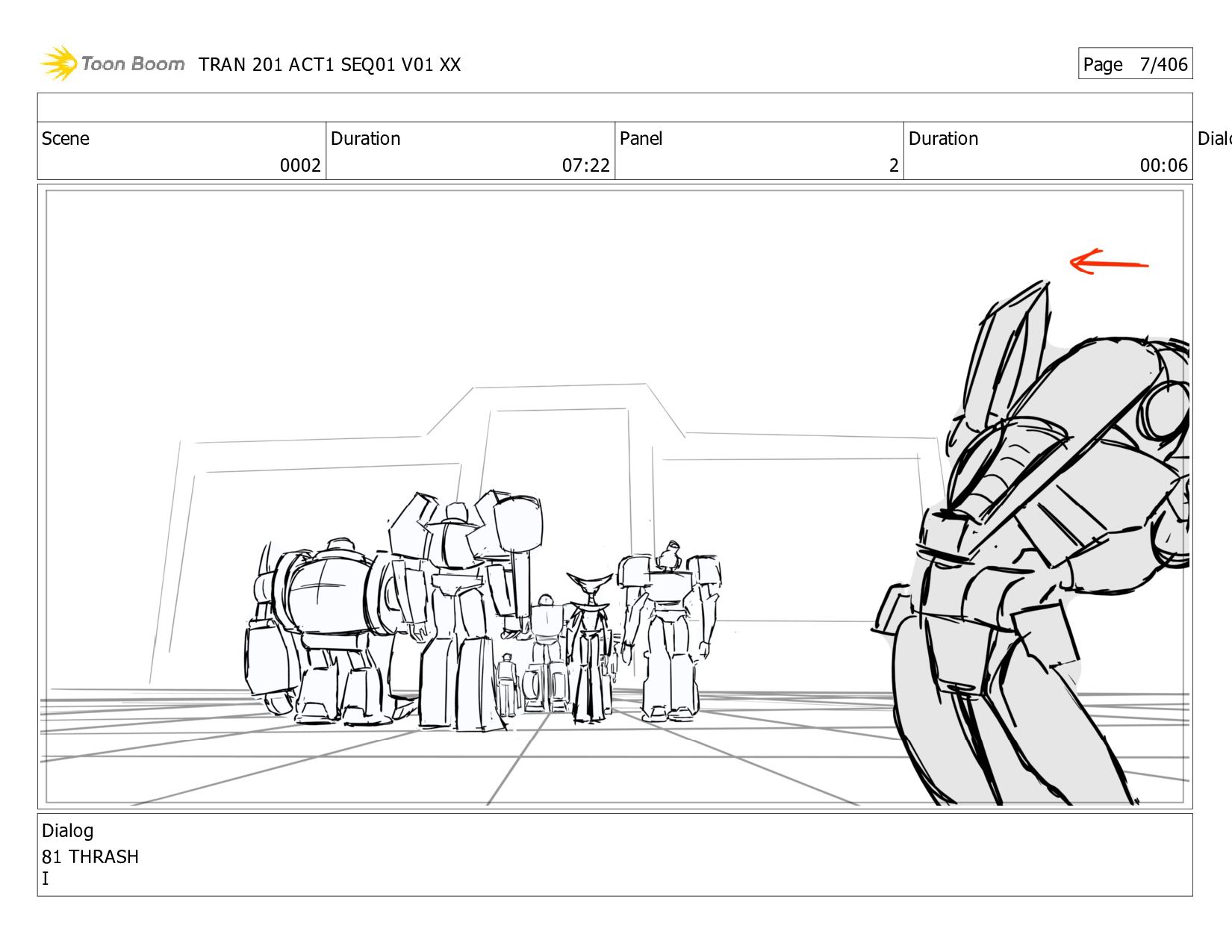Click the empty header bar above Scene row

coord(615,108)
